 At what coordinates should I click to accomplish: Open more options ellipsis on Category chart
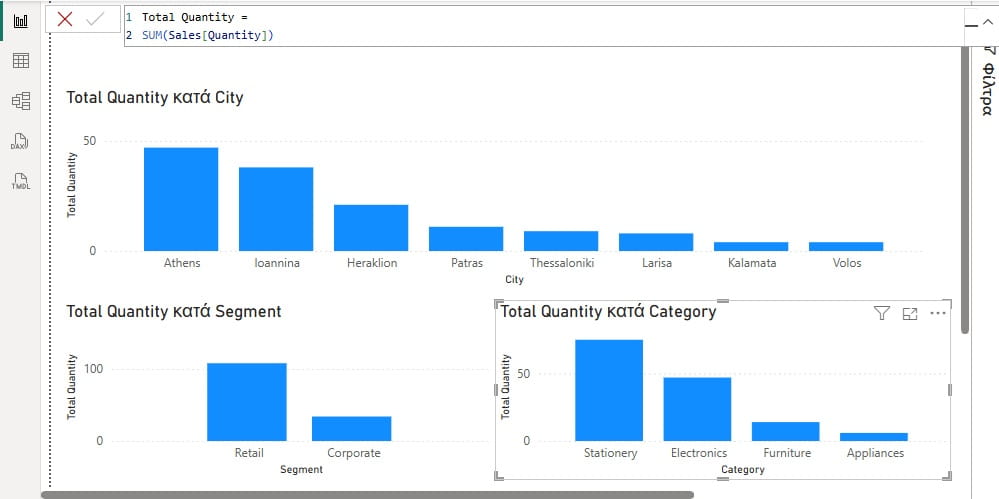(938, 313)
